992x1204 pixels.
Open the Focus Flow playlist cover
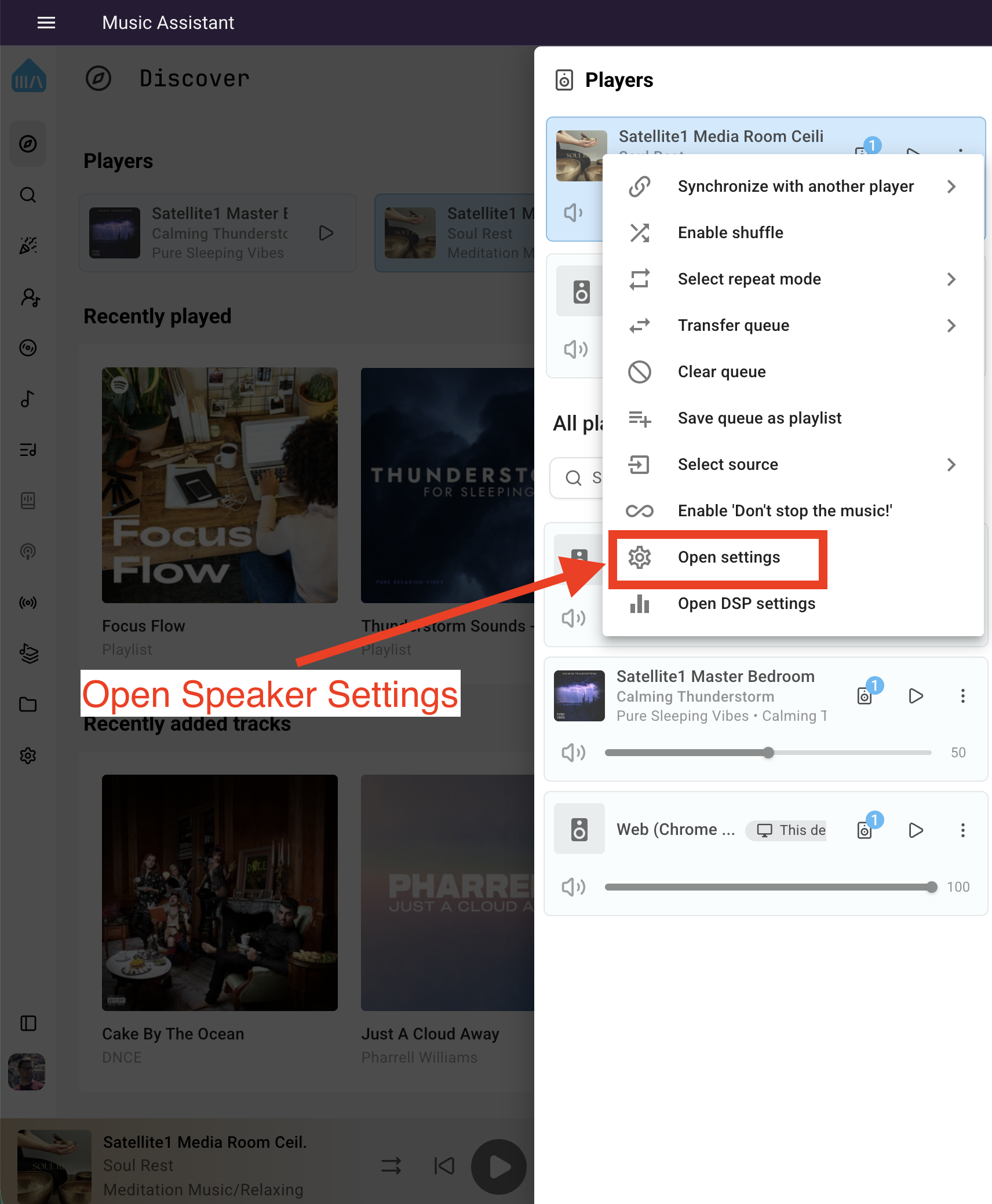(220, 486)
